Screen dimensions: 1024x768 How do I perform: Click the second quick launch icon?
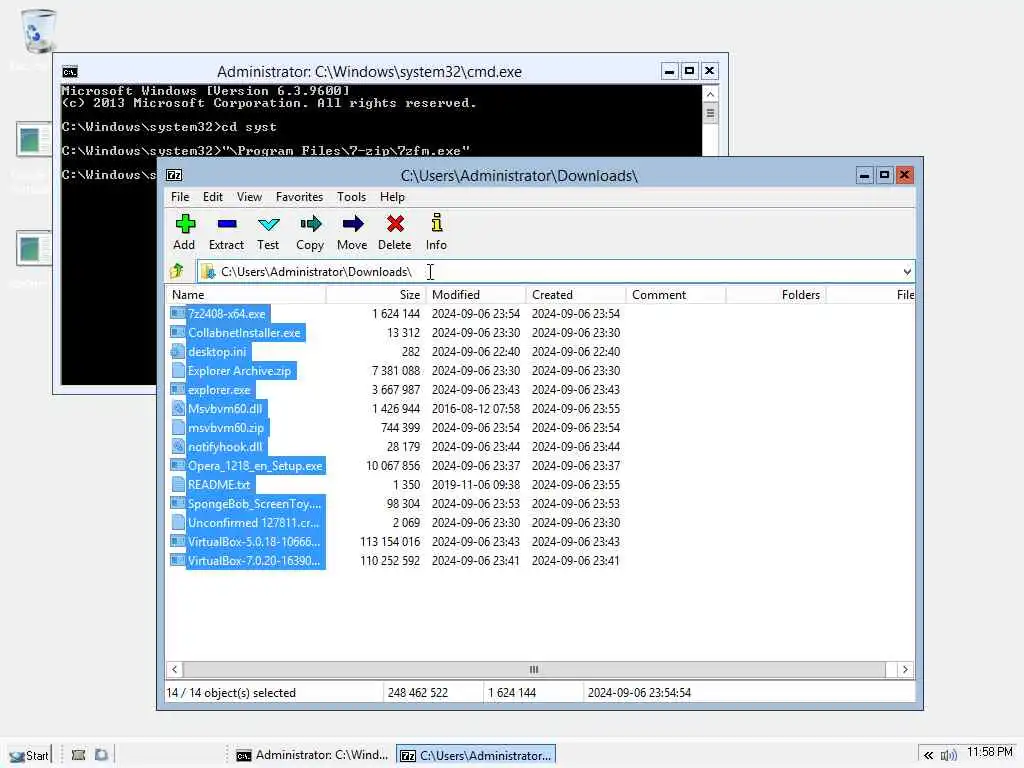(101, 755)
